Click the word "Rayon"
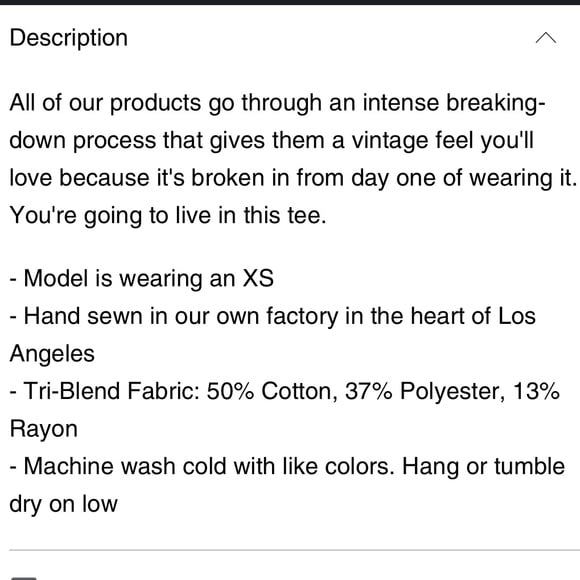The width and height of the screenshot is (580, 580). (44, 429)
